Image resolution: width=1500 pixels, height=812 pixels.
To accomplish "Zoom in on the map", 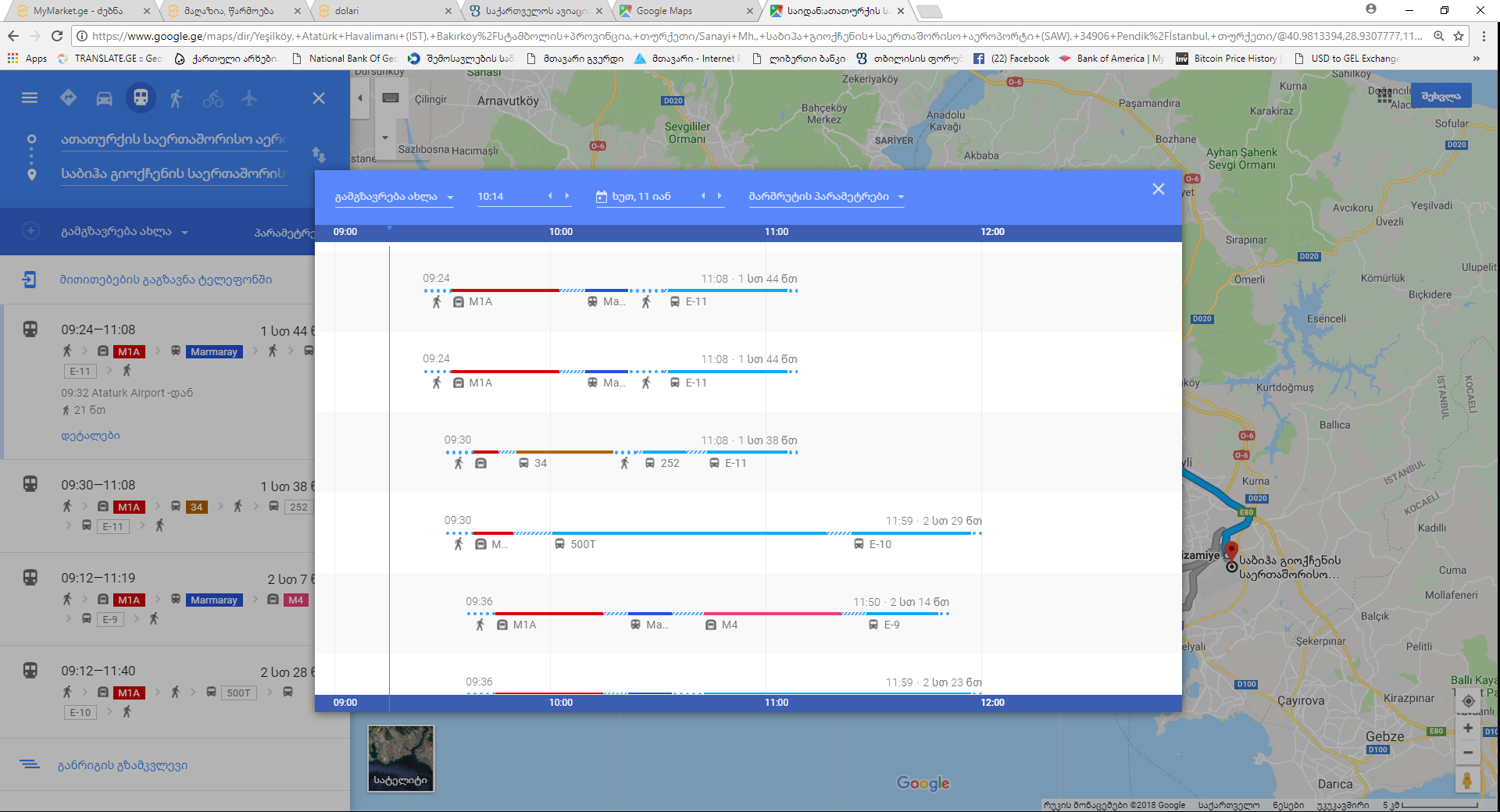I will coord(1468,728).
